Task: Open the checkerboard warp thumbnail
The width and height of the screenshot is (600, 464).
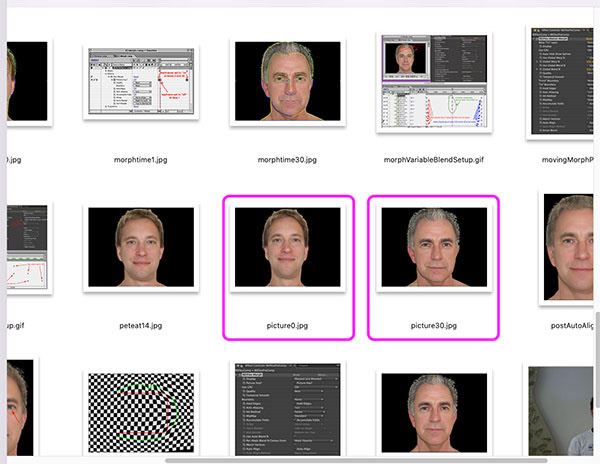Action: (141, 413)
